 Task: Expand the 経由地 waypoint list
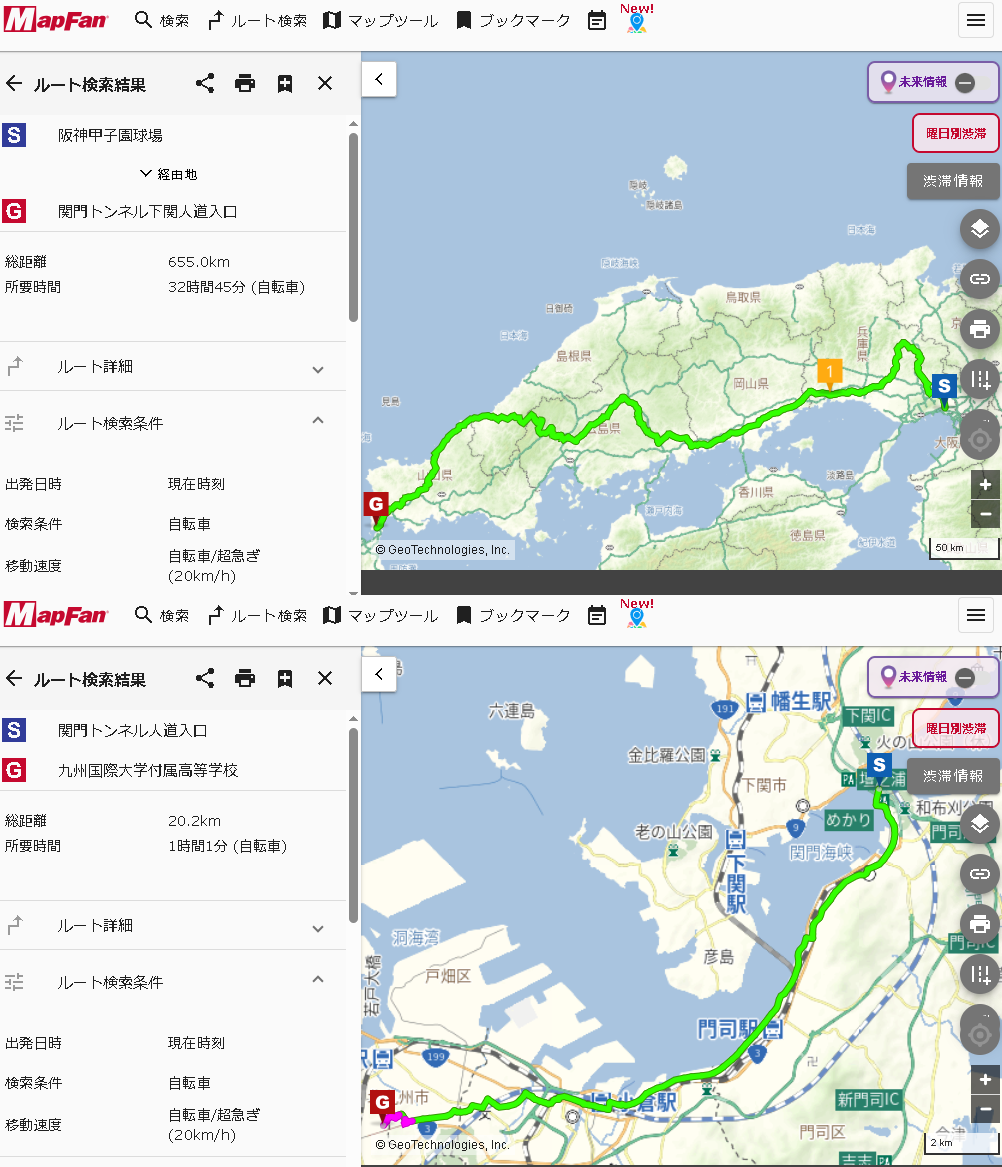168,174
